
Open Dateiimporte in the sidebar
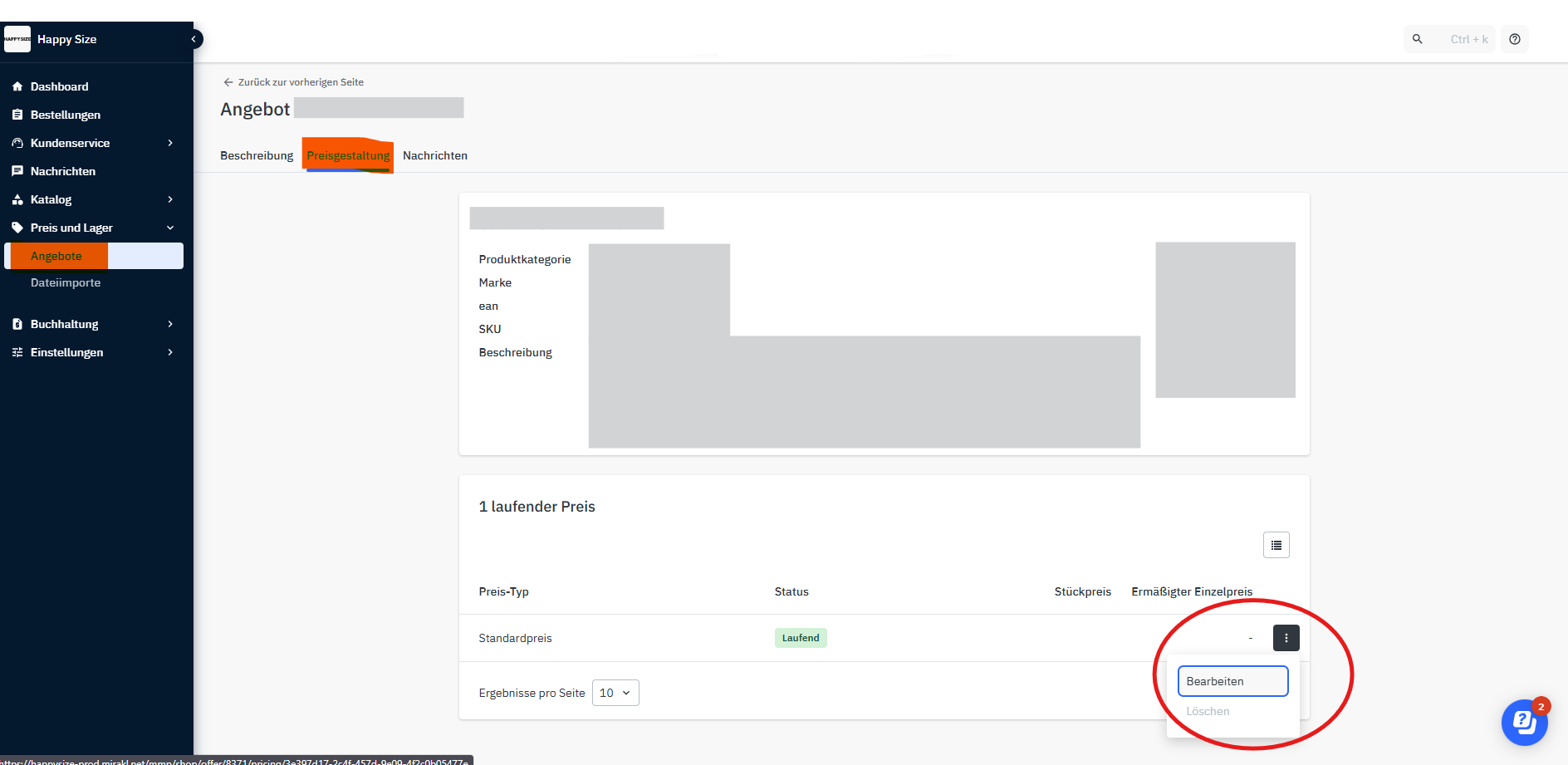coord(66,282)
